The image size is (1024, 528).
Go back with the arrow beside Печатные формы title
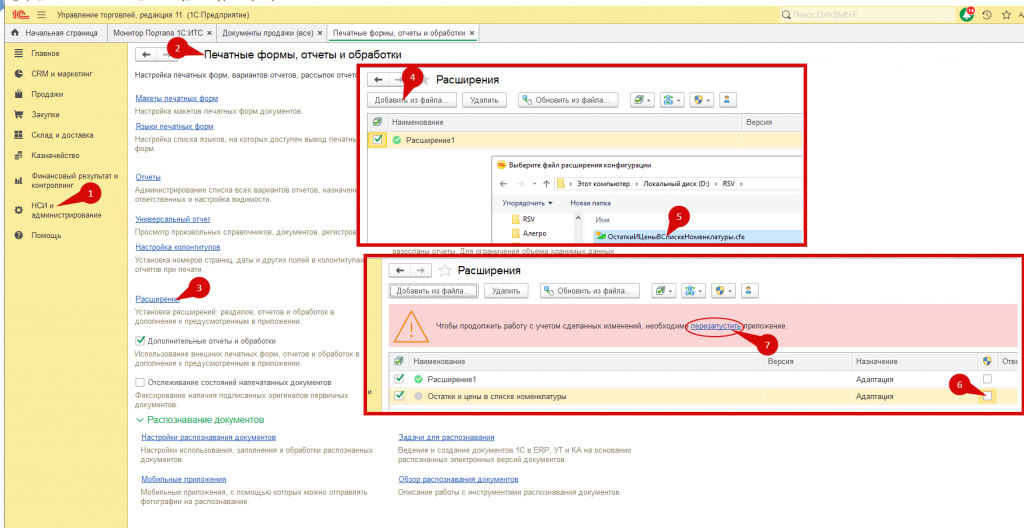click(146, 55)
